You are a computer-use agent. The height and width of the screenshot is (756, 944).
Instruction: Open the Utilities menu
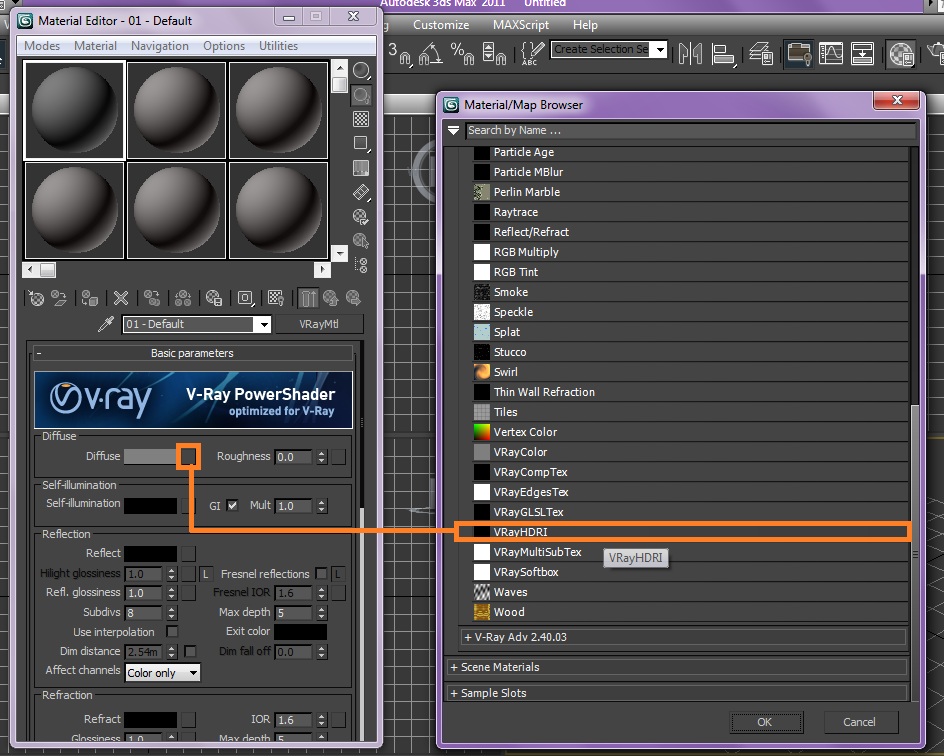pos(278,46)
